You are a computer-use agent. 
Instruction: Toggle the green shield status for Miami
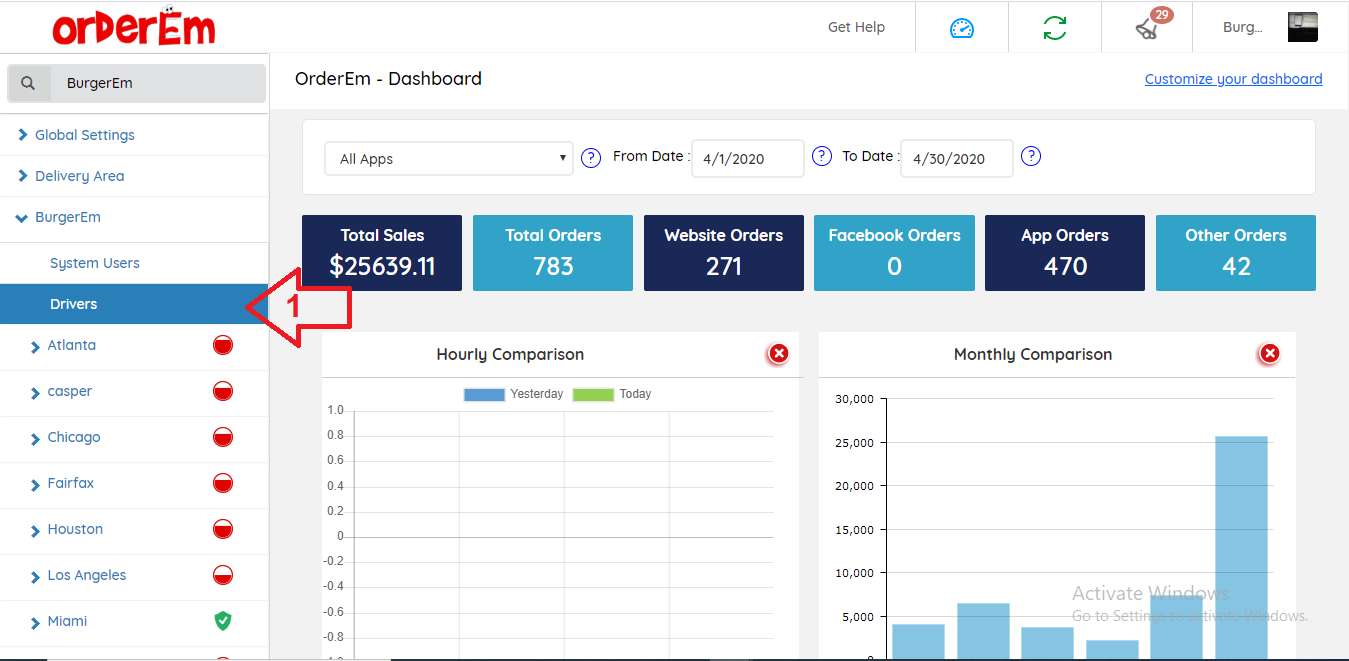click(x=223, y=622)
